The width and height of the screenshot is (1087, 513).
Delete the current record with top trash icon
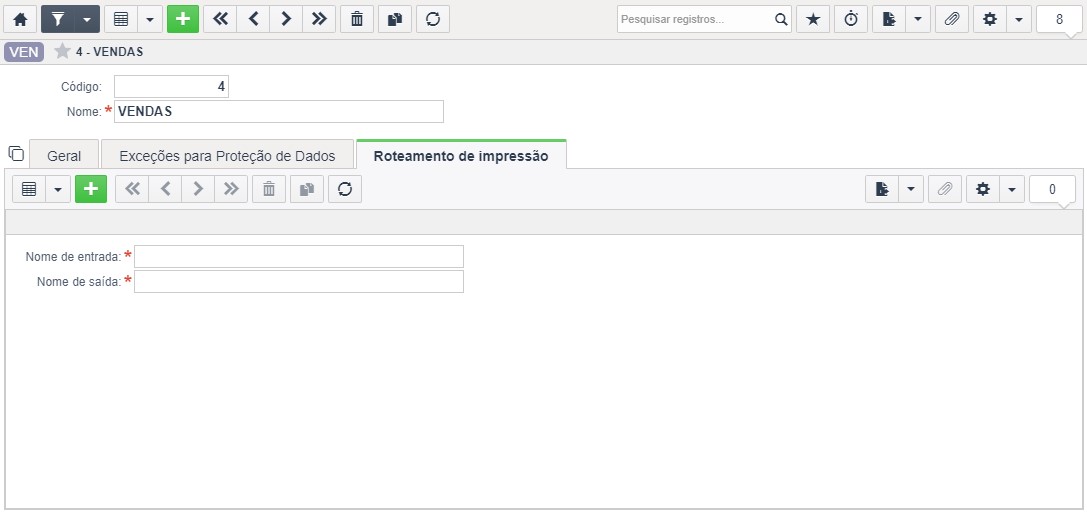click(x=357, y=19)
